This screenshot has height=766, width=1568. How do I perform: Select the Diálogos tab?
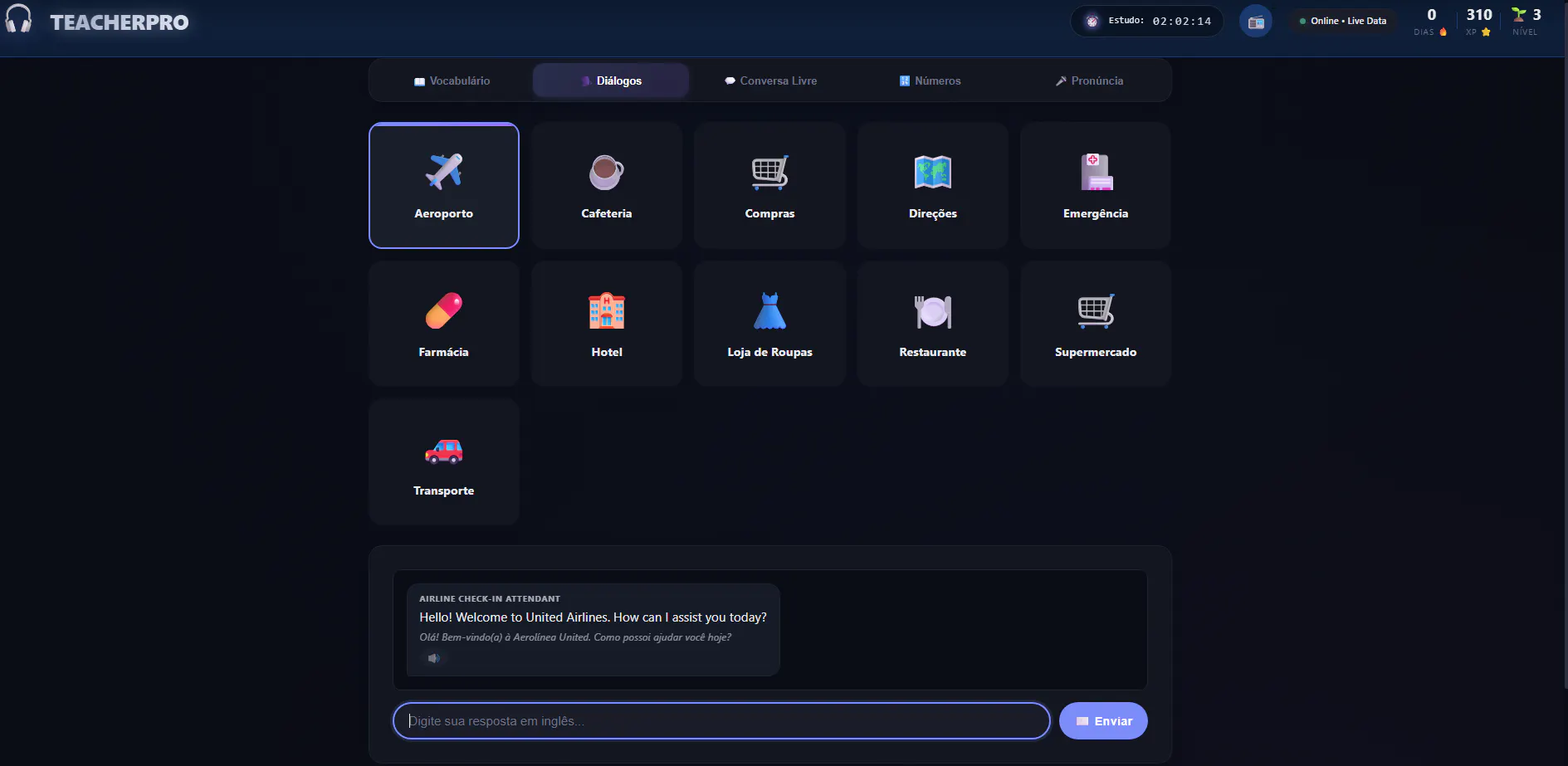[x=611, y=81]
